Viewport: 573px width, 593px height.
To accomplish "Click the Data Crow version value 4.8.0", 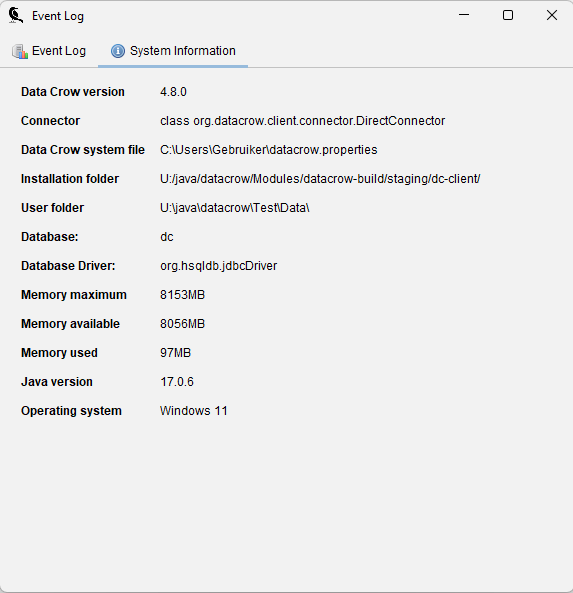I will click(x=173, y=92).
